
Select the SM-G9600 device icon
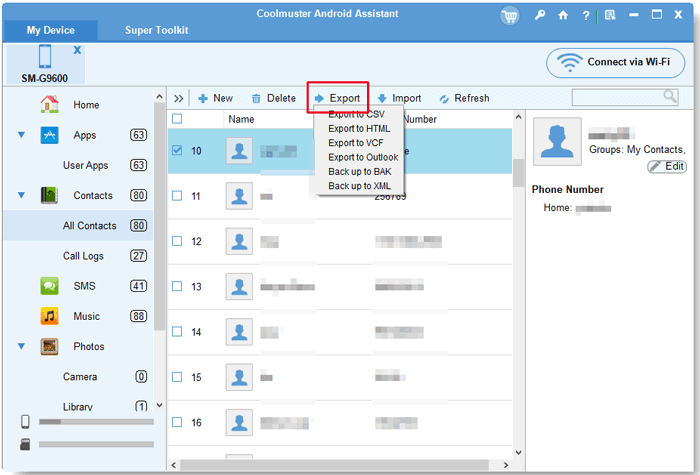click(45, 56)
